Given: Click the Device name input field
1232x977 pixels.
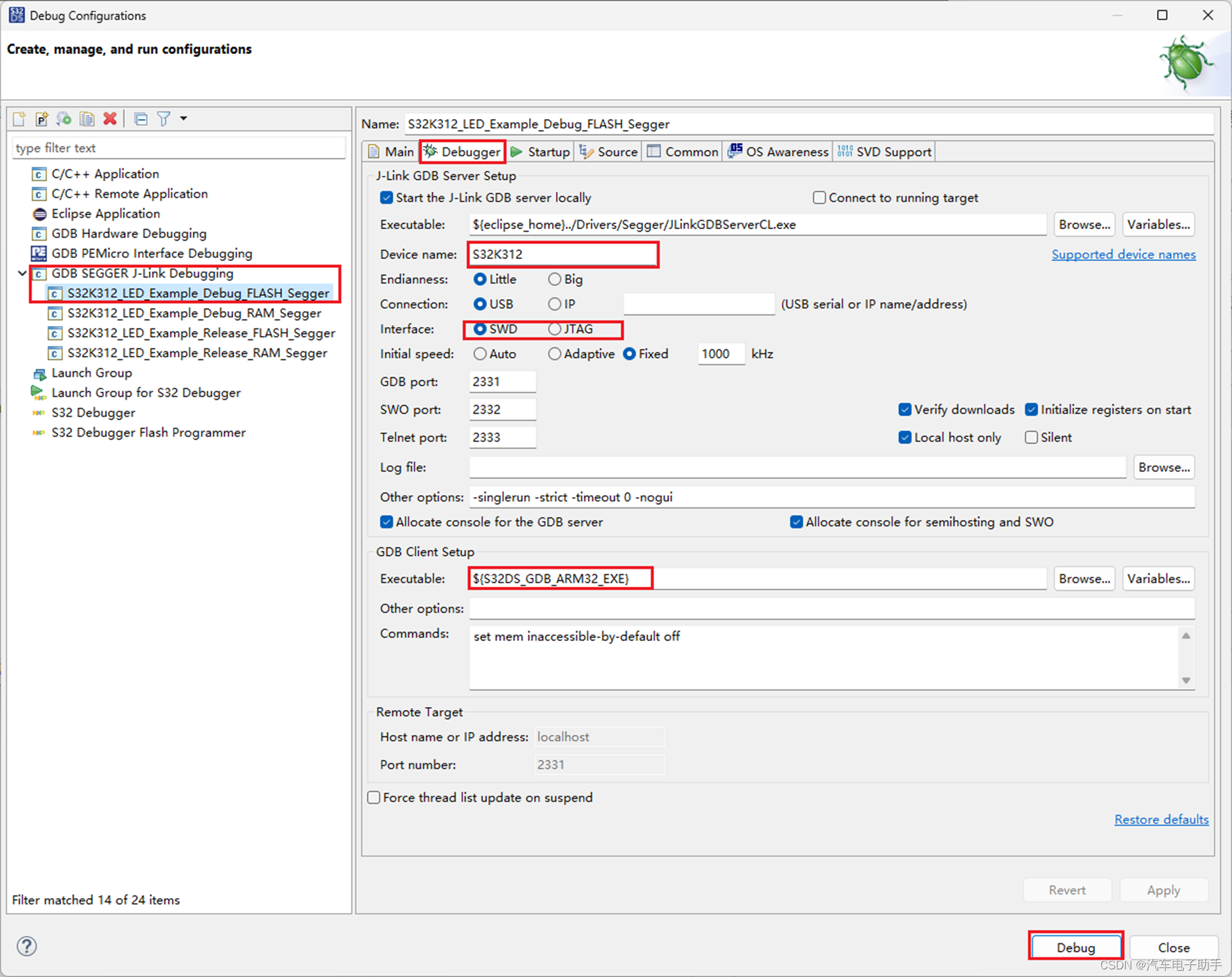Looking at the screenshot, I should [563, 255].
